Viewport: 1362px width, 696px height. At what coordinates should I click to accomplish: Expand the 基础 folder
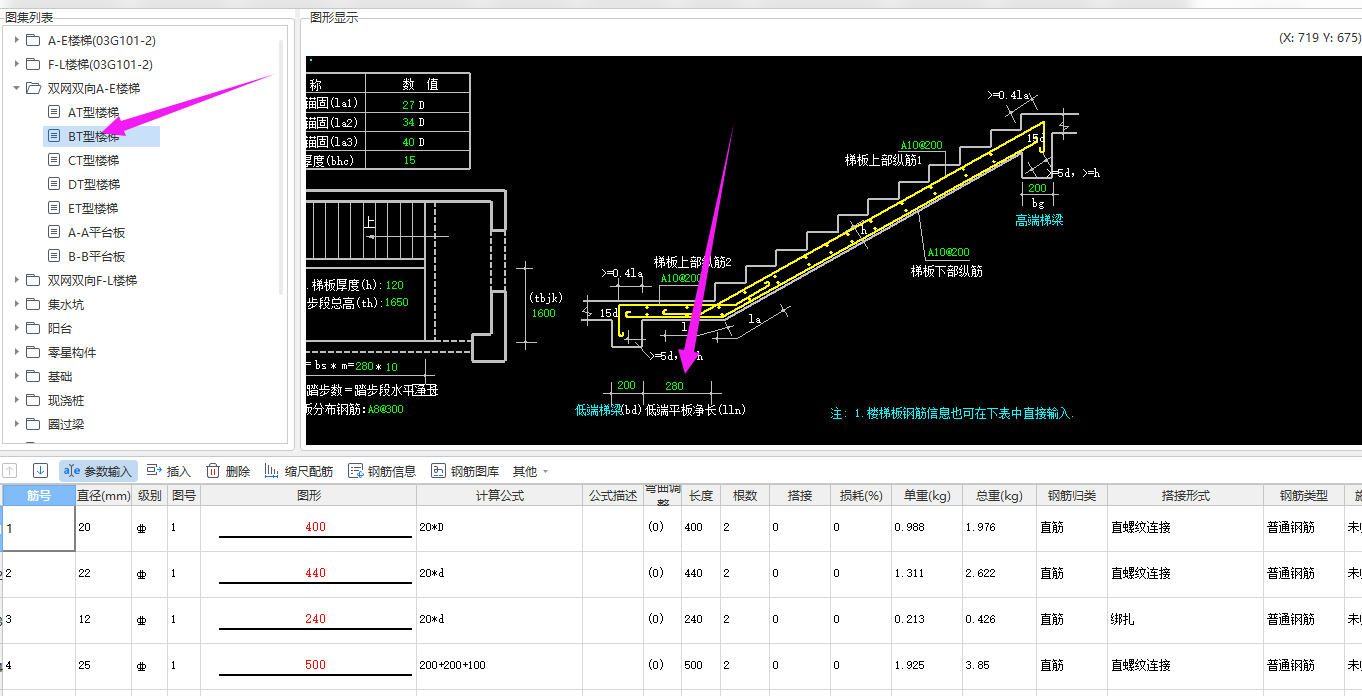click(17, 376)
